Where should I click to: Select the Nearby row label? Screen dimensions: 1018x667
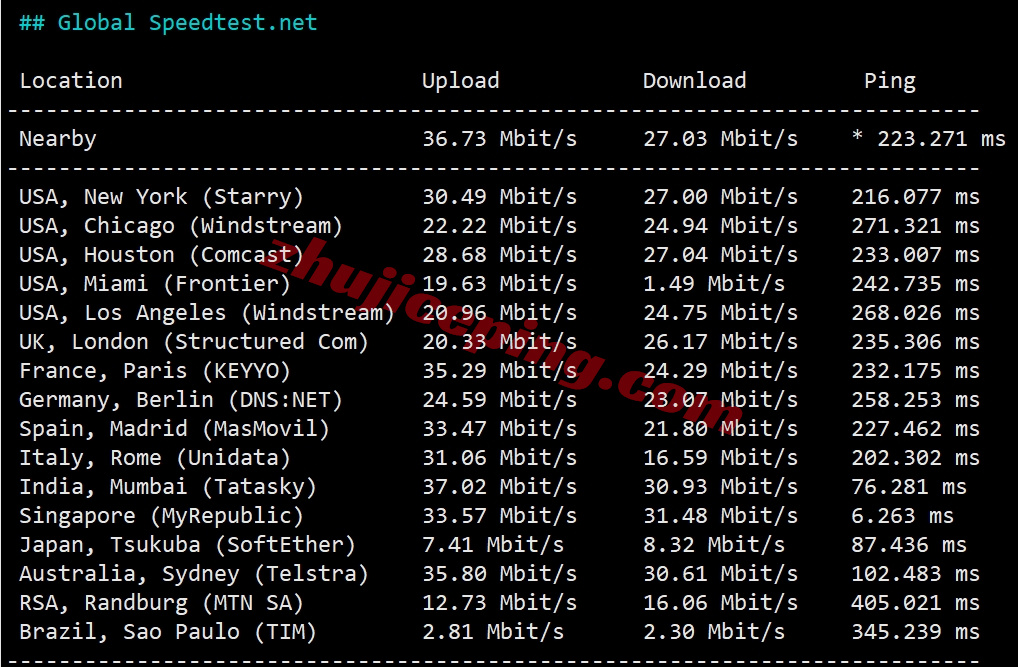[58, 139]
